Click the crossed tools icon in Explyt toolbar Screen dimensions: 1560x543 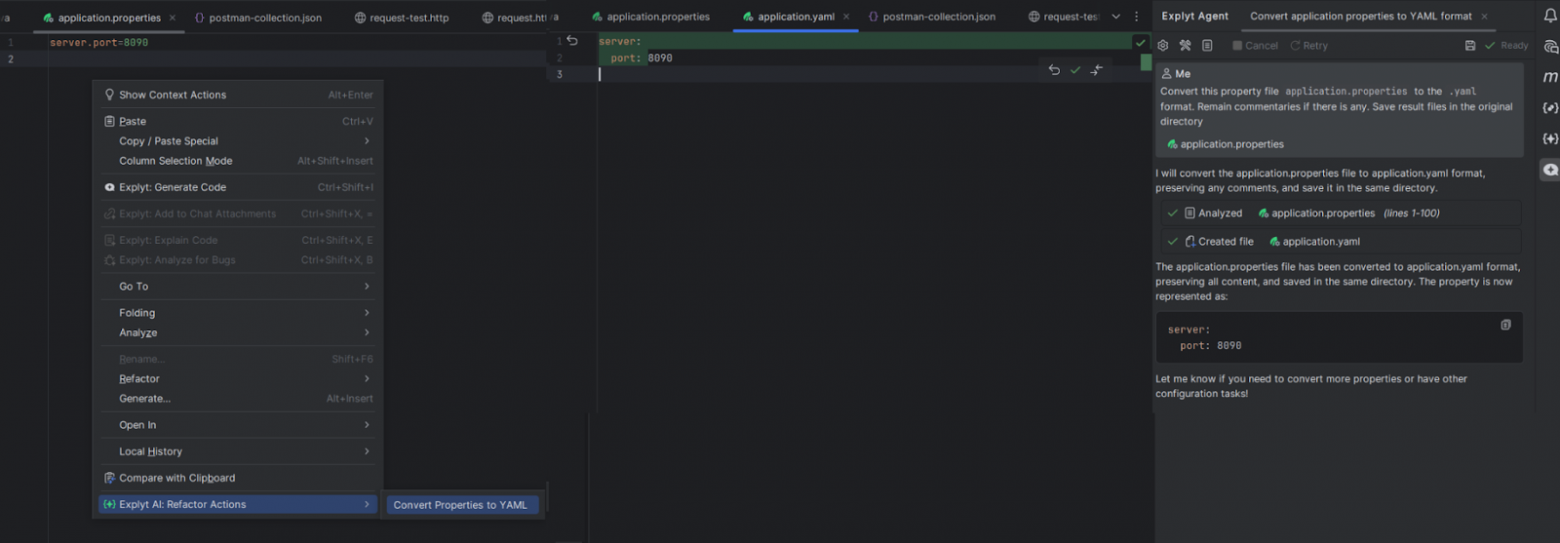pos(1185,46)
